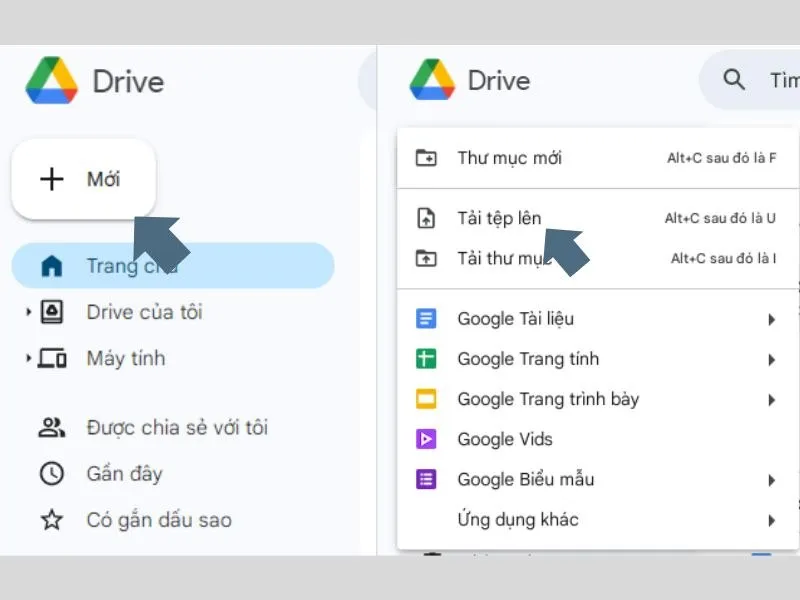Click shortcut text Alt+C sau đó là I
The height and width of the screenshot is (600, 800).
pos(723,258)
